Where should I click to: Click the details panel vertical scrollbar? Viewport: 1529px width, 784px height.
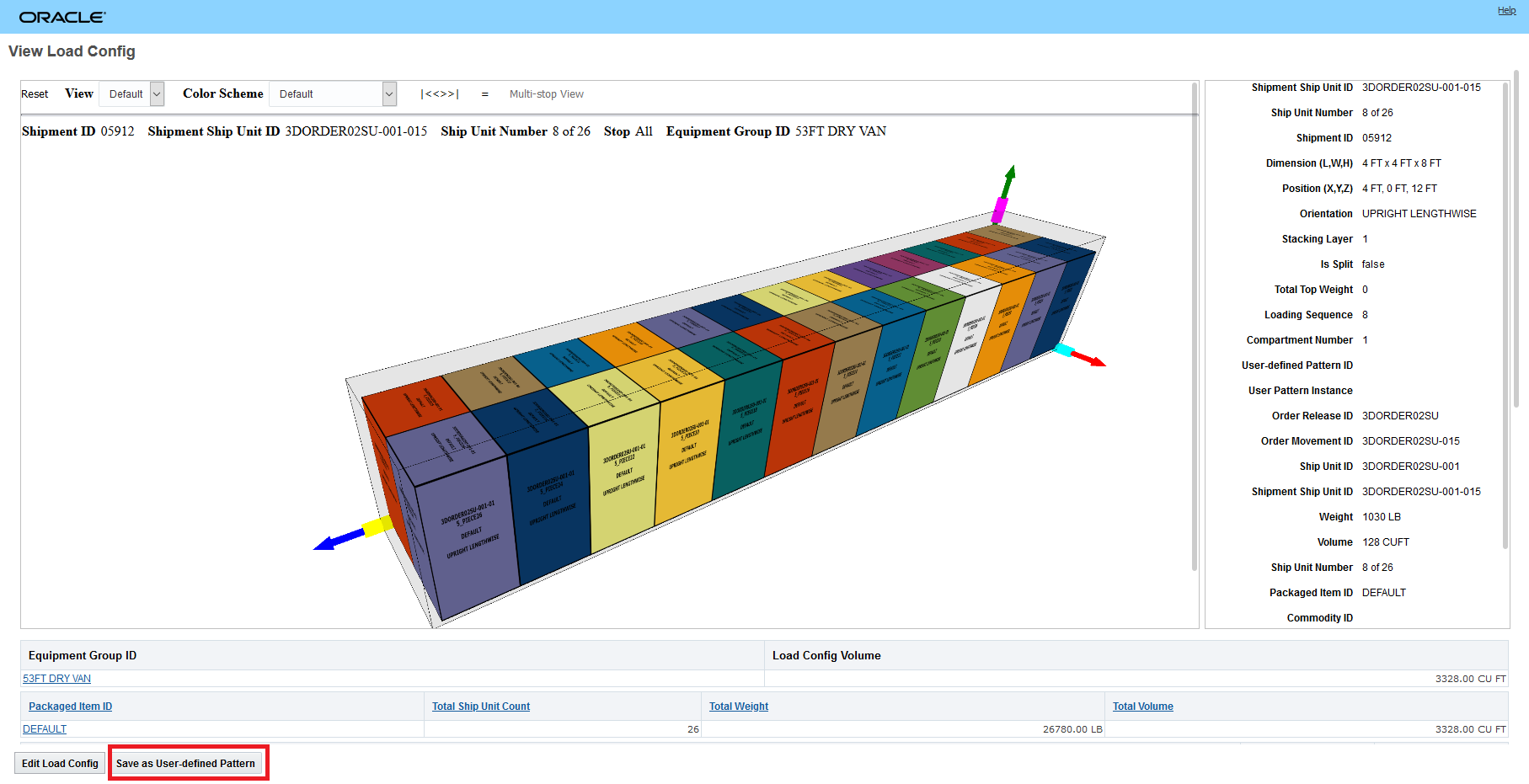(x=1506, y=316)
